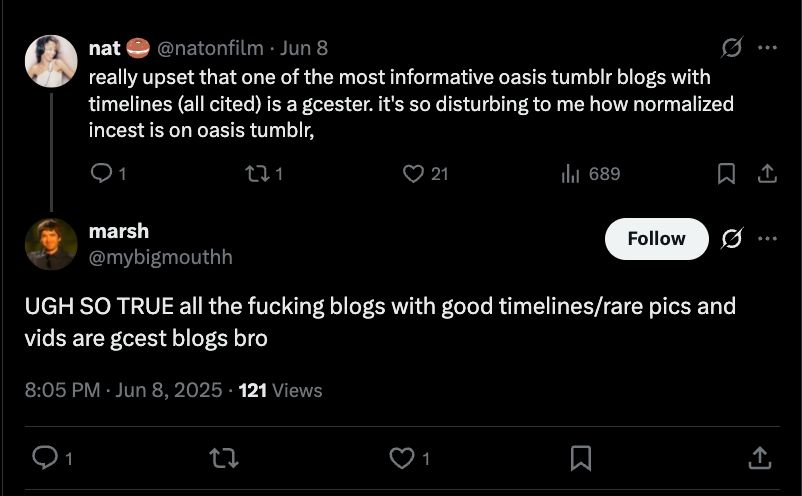This screenshot has height=496, width=802.
Task: Bookmark nat's tweet
Action: click(727, 174)
